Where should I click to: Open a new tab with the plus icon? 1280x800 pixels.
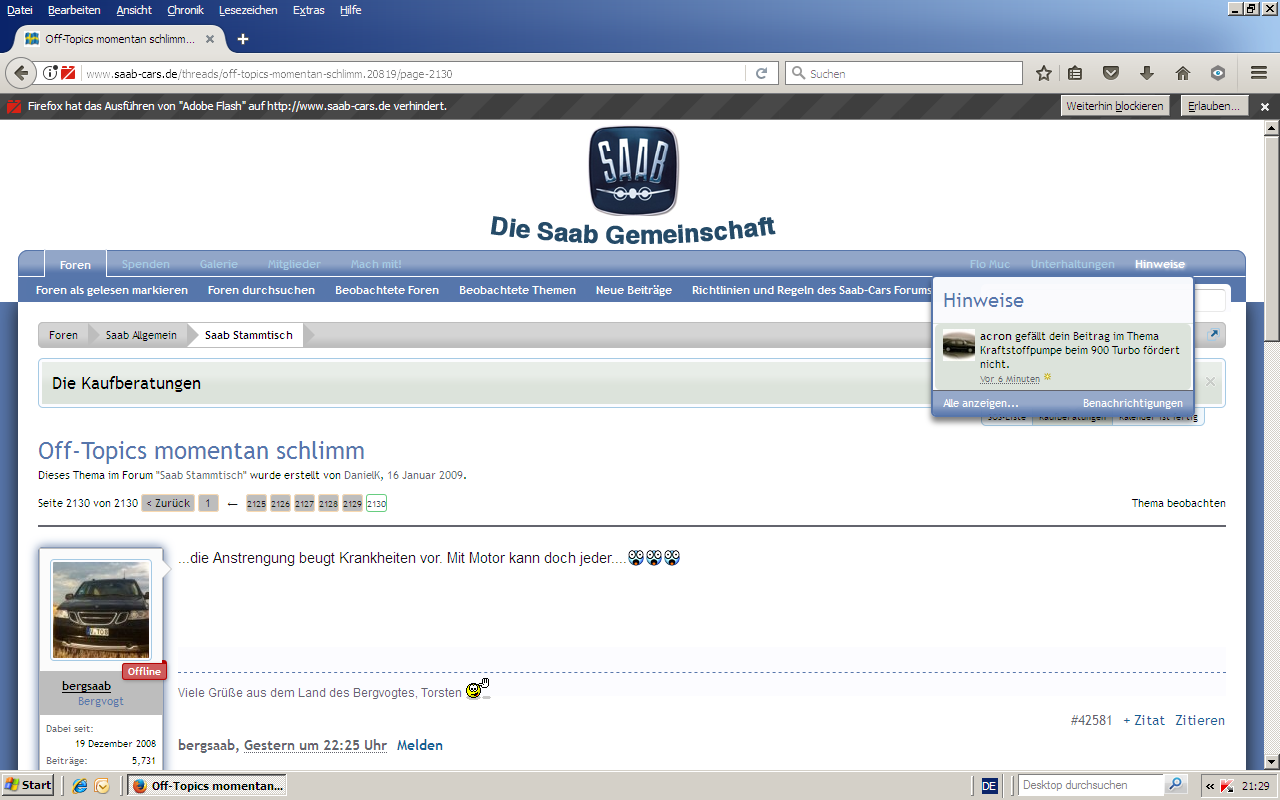242,39
